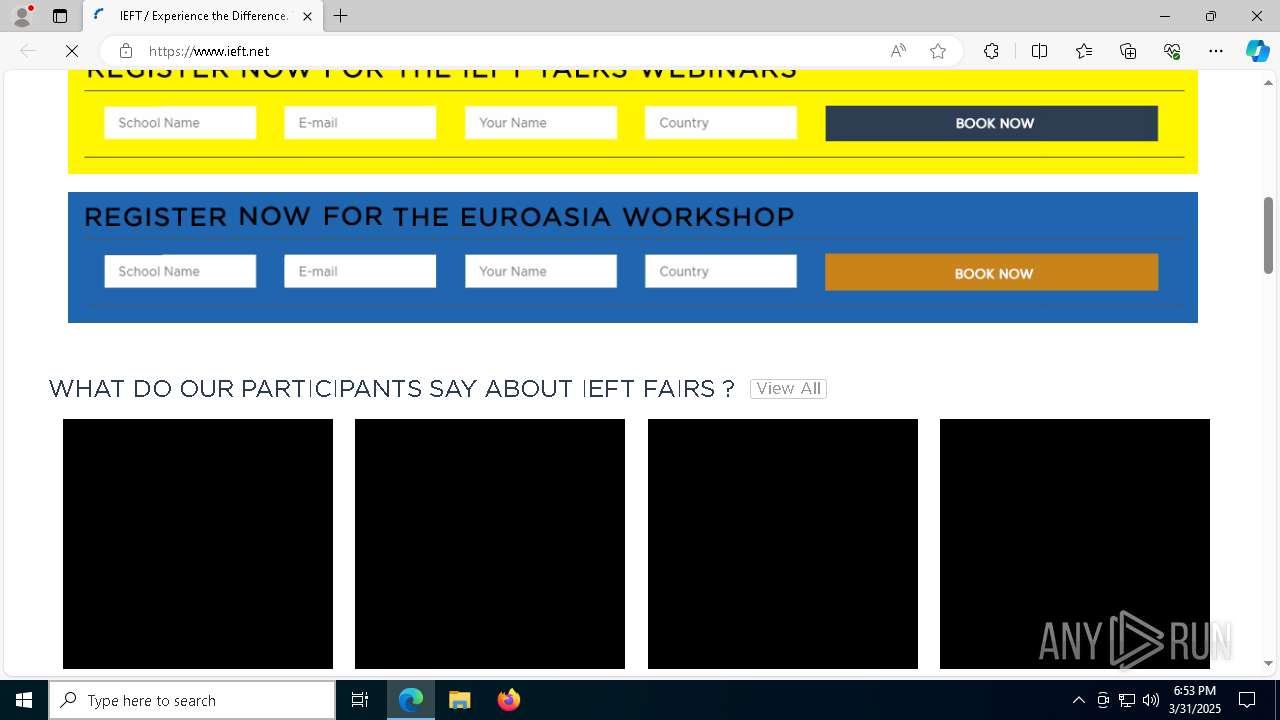The width and height of the screenshot is (1280, 720).
Task: Click dark BOOK NOW webinars button
Action: pos(992,123)
